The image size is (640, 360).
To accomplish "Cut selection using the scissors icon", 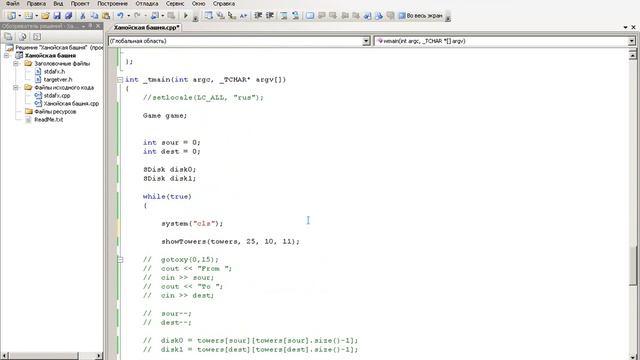I will coord(82,16).
